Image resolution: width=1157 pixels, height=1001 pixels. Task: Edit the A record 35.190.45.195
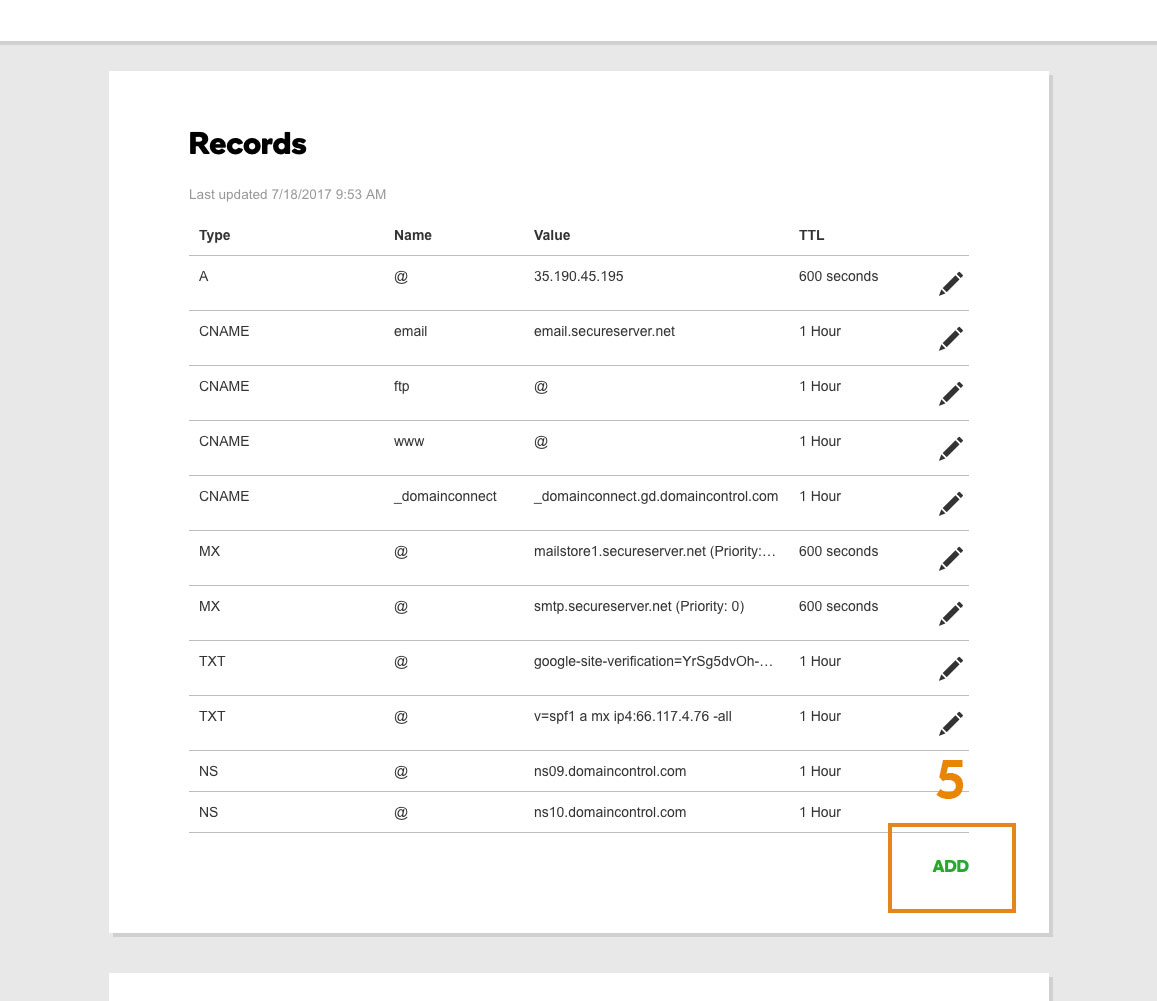coord(950,283)
